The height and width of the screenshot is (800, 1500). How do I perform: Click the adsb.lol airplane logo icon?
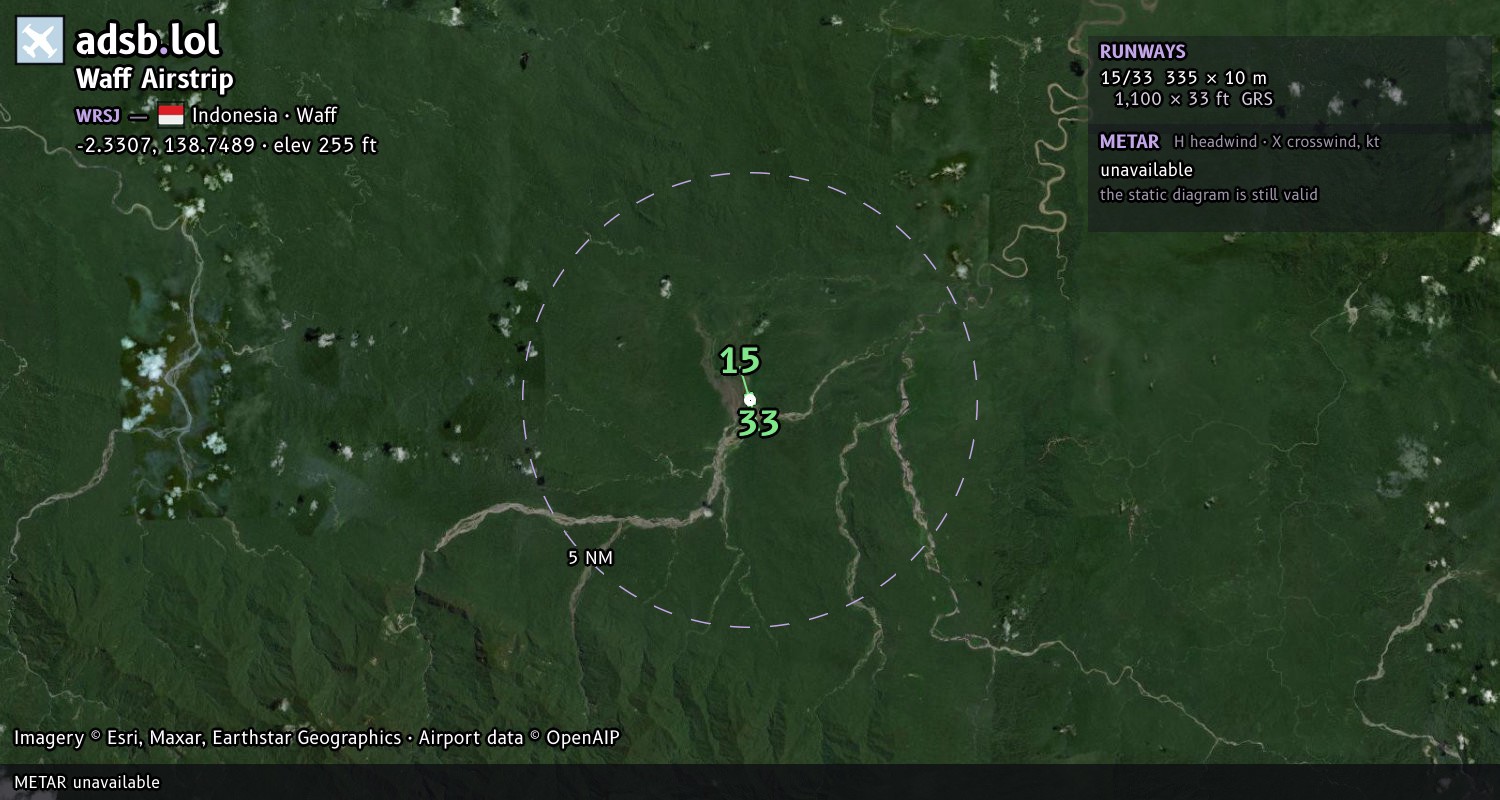click(40, 40)
